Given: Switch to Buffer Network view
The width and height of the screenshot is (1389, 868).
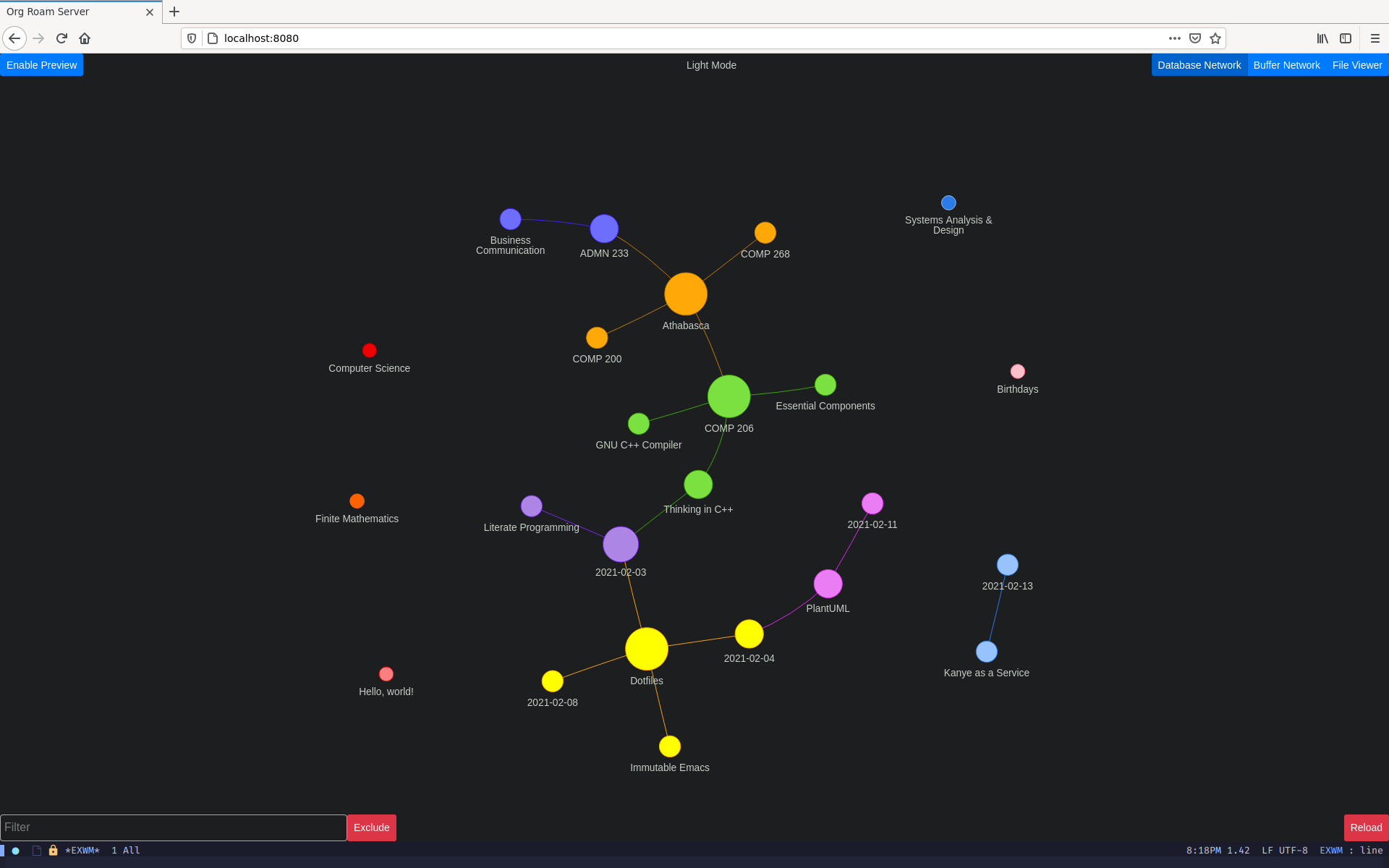Looking at the screenshot, I should 1286,65.
